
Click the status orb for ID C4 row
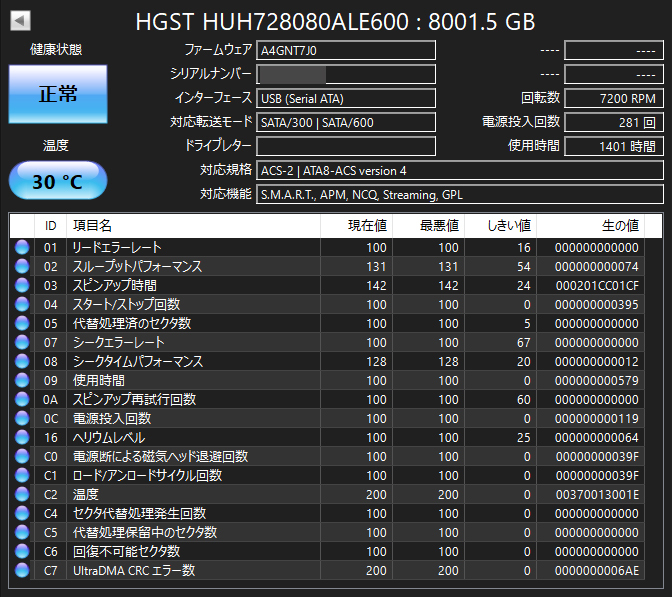pos(22,513)
